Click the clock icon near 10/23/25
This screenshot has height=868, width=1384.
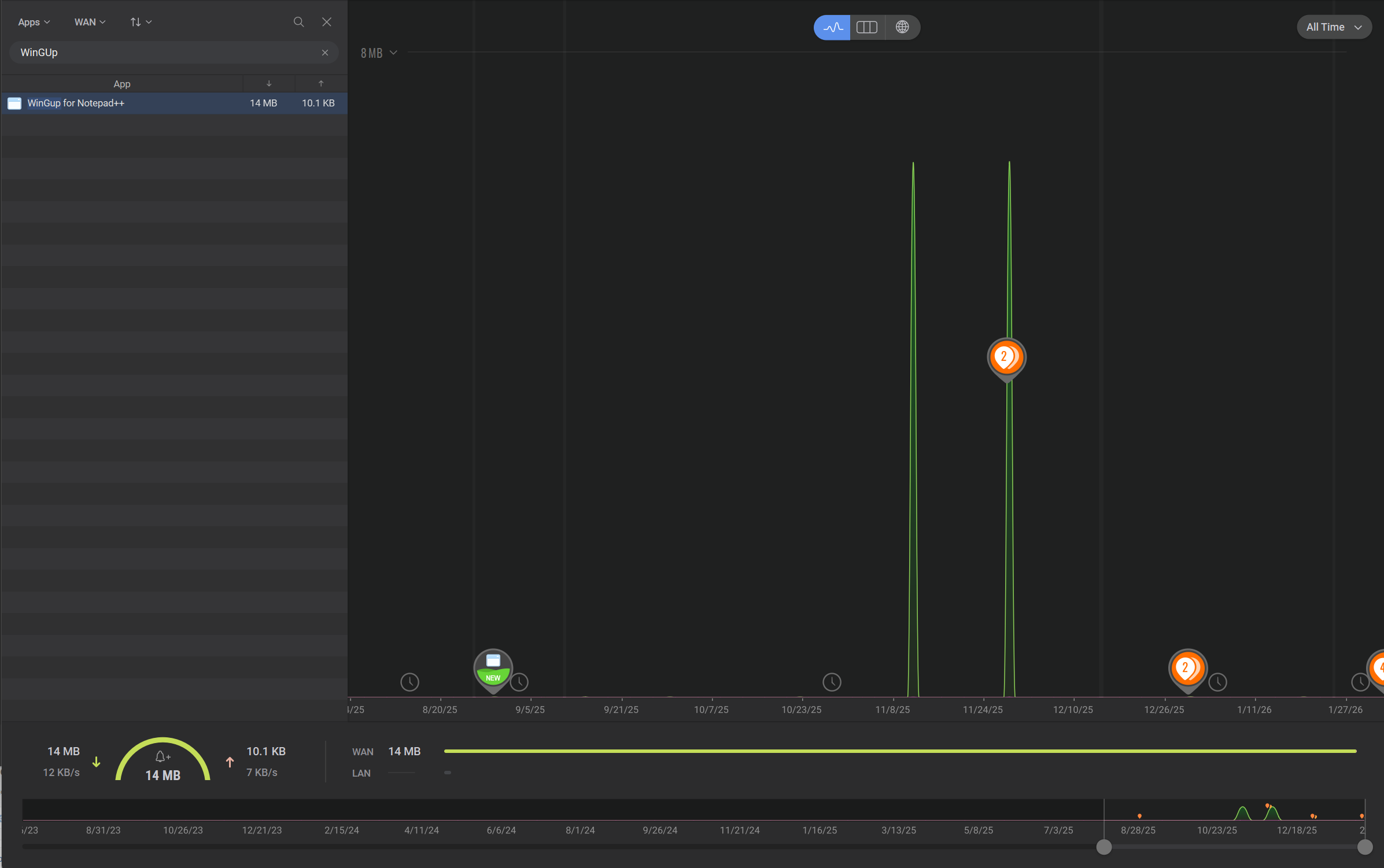(831, 682)
